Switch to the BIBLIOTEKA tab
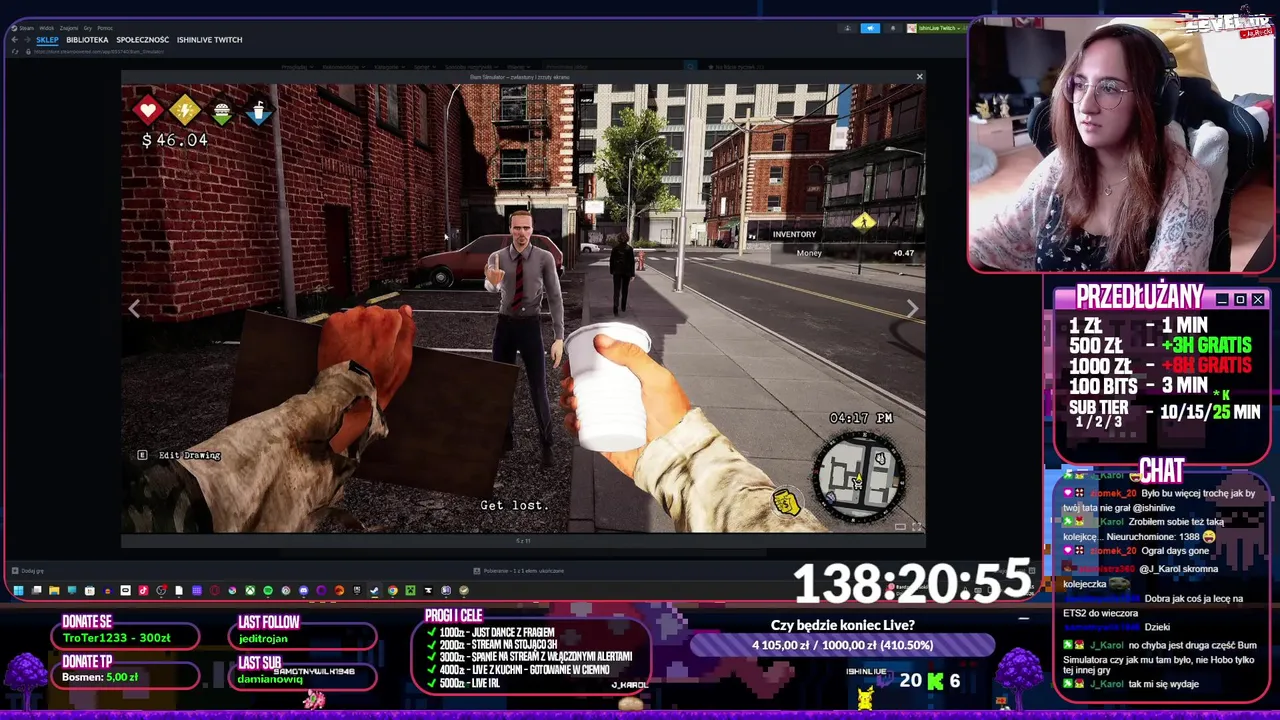 click(x=87, y=40)
